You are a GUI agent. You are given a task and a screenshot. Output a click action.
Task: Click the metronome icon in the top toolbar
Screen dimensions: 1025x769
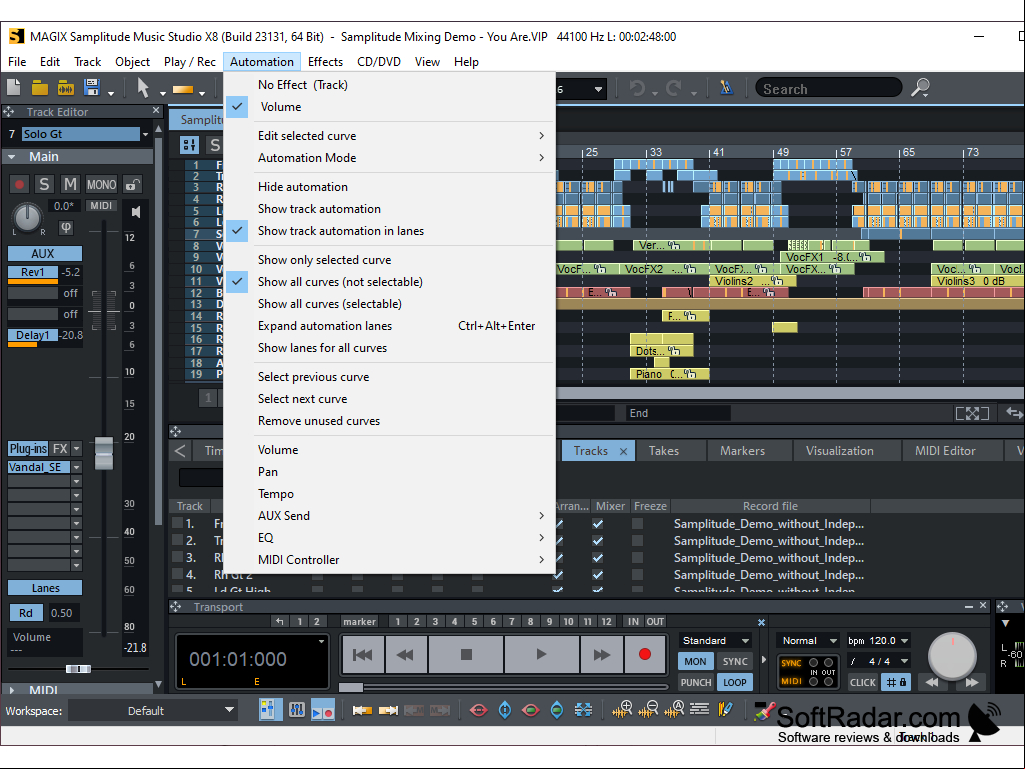tap(726, 88)
